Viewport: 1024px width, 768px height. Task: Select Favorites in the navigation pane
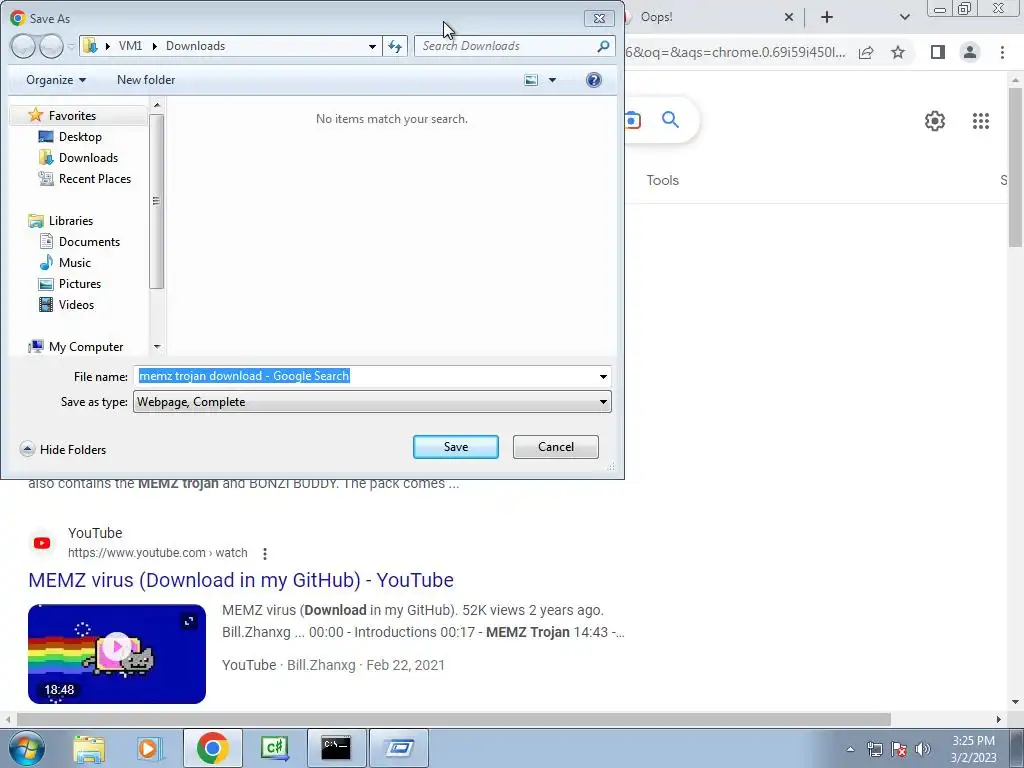(72, 116)
